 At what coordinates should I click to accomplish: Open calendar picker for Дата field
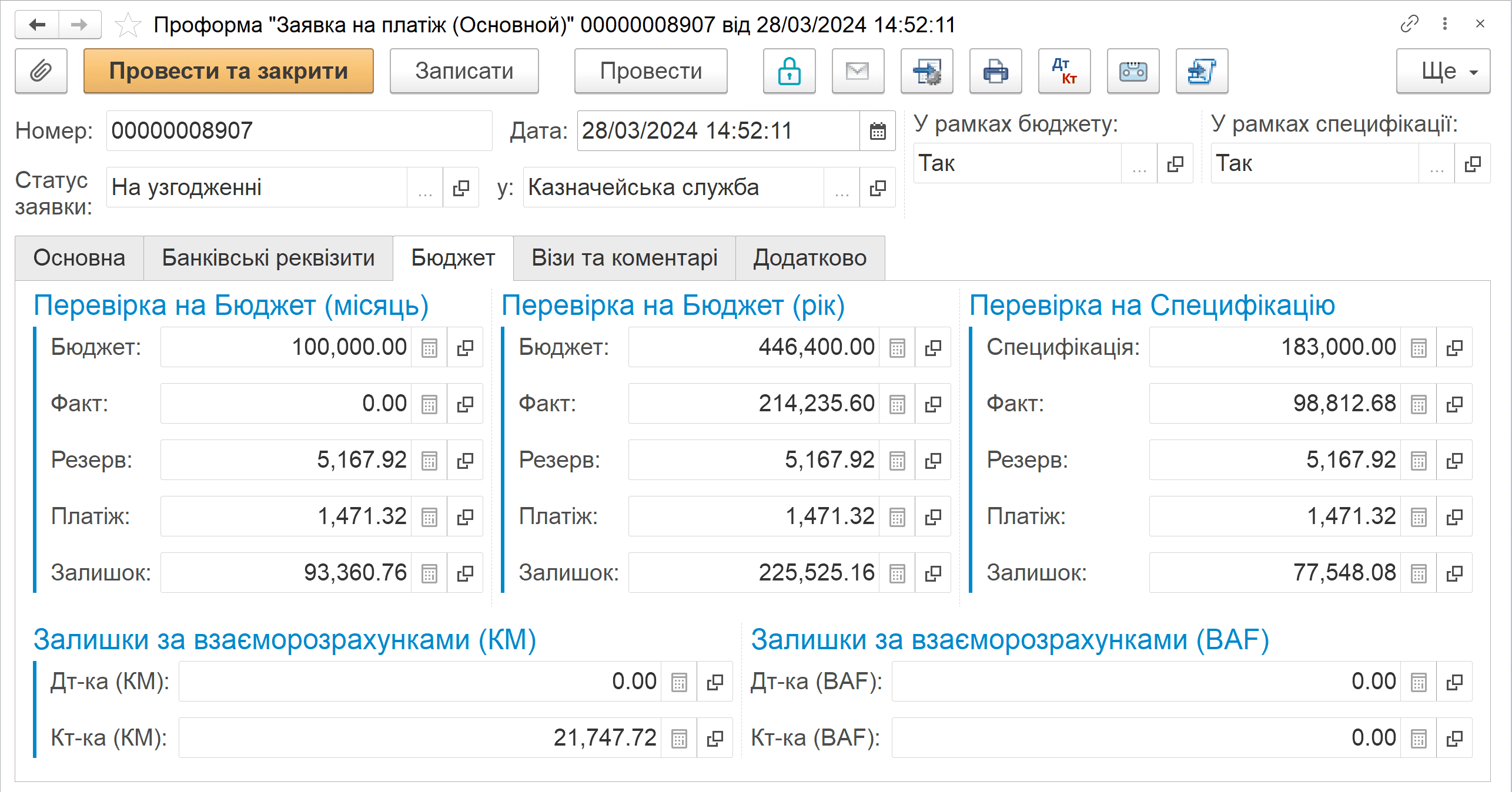pos(878,131)
